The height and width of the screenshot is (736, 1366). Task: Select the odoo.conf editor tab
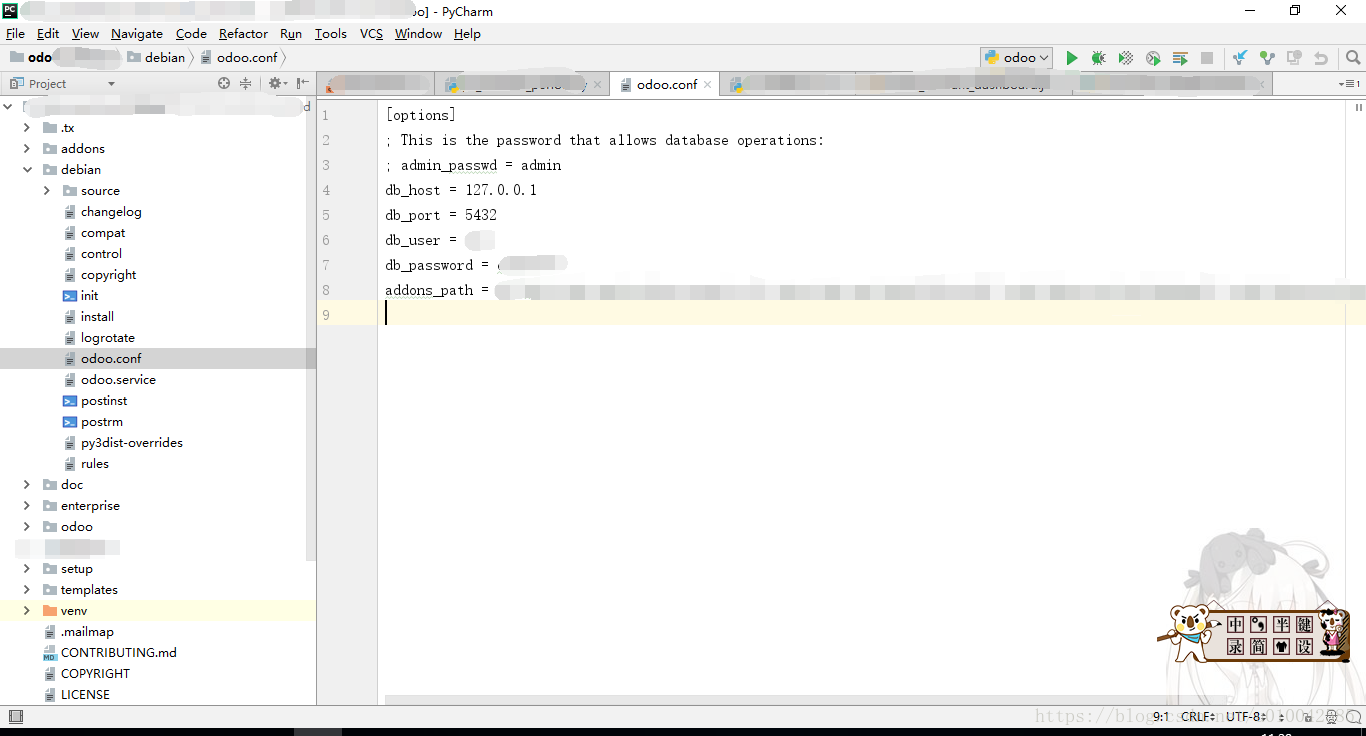click(666, 84)
